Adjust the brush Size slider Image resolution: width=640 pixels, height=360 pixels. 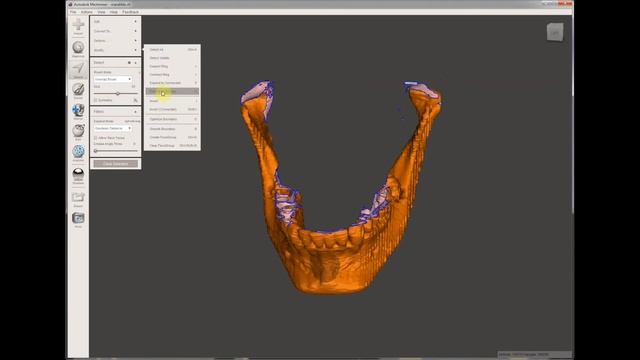[x=116, y=93]
